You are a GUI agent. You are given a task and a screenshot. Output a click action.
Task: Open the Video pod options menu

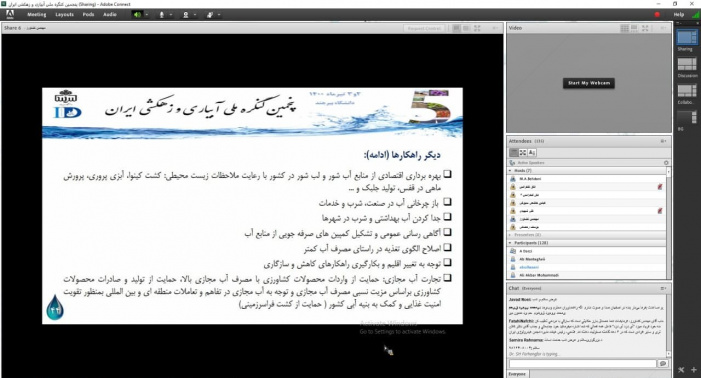coord(663,28)
